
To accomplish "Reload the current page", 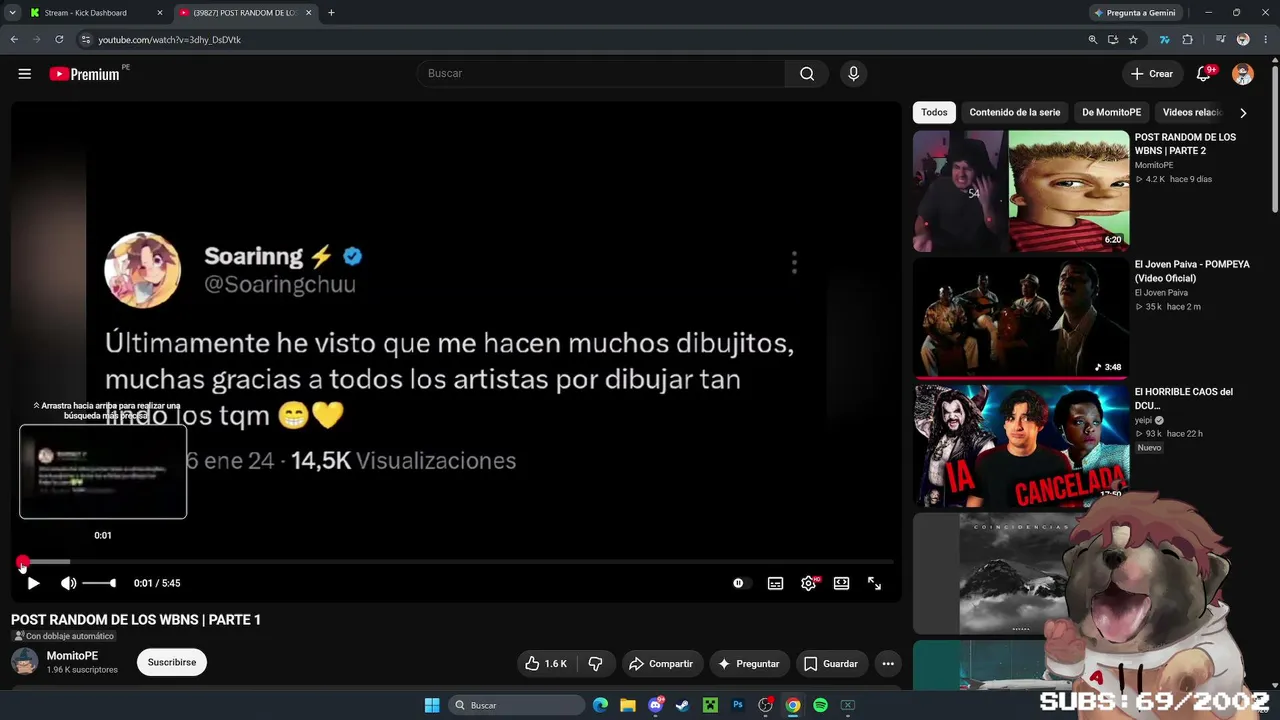I will click(x=59, y=40).
